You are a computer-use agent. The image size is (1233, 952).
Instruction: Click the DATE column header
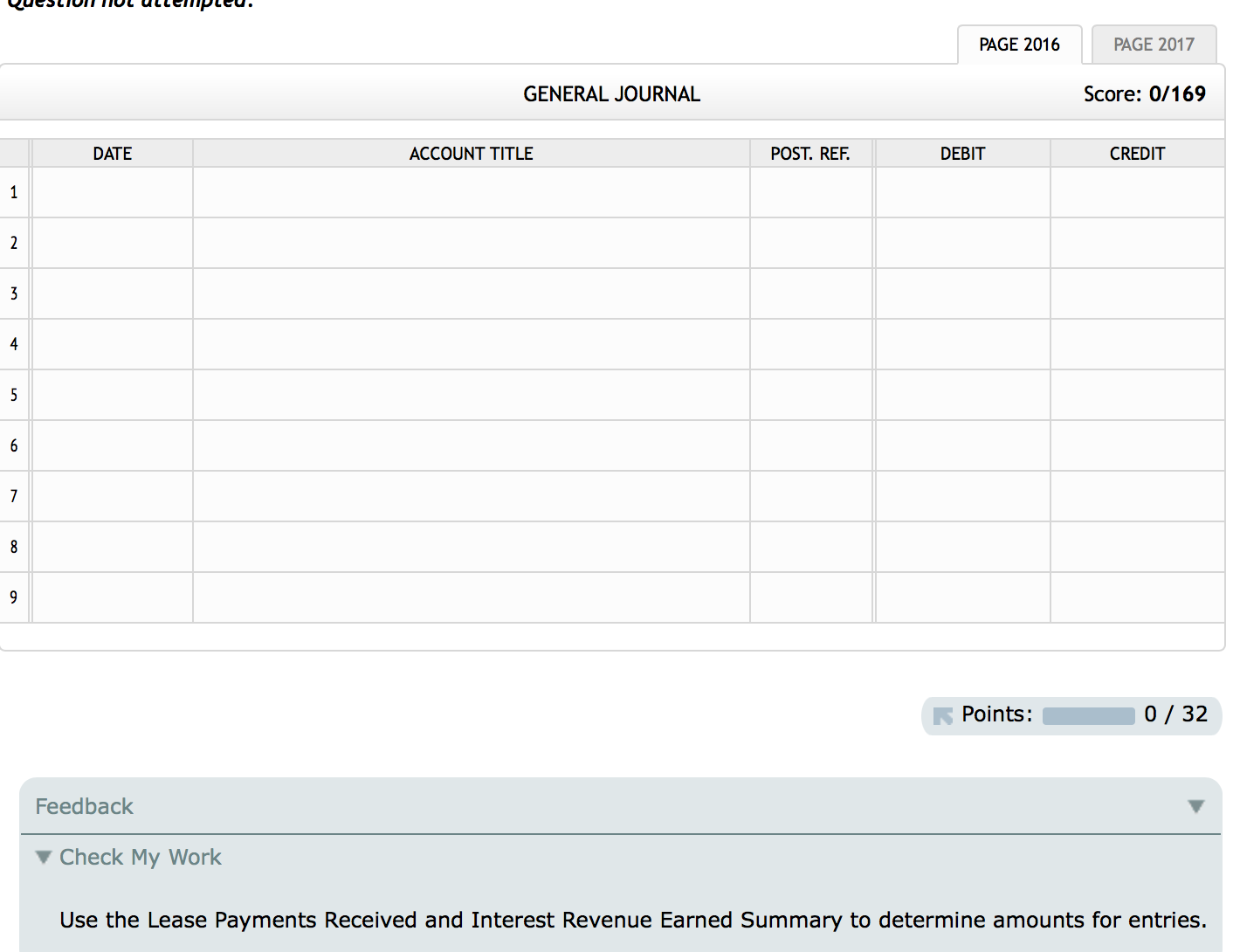click(x=112, y=154)
